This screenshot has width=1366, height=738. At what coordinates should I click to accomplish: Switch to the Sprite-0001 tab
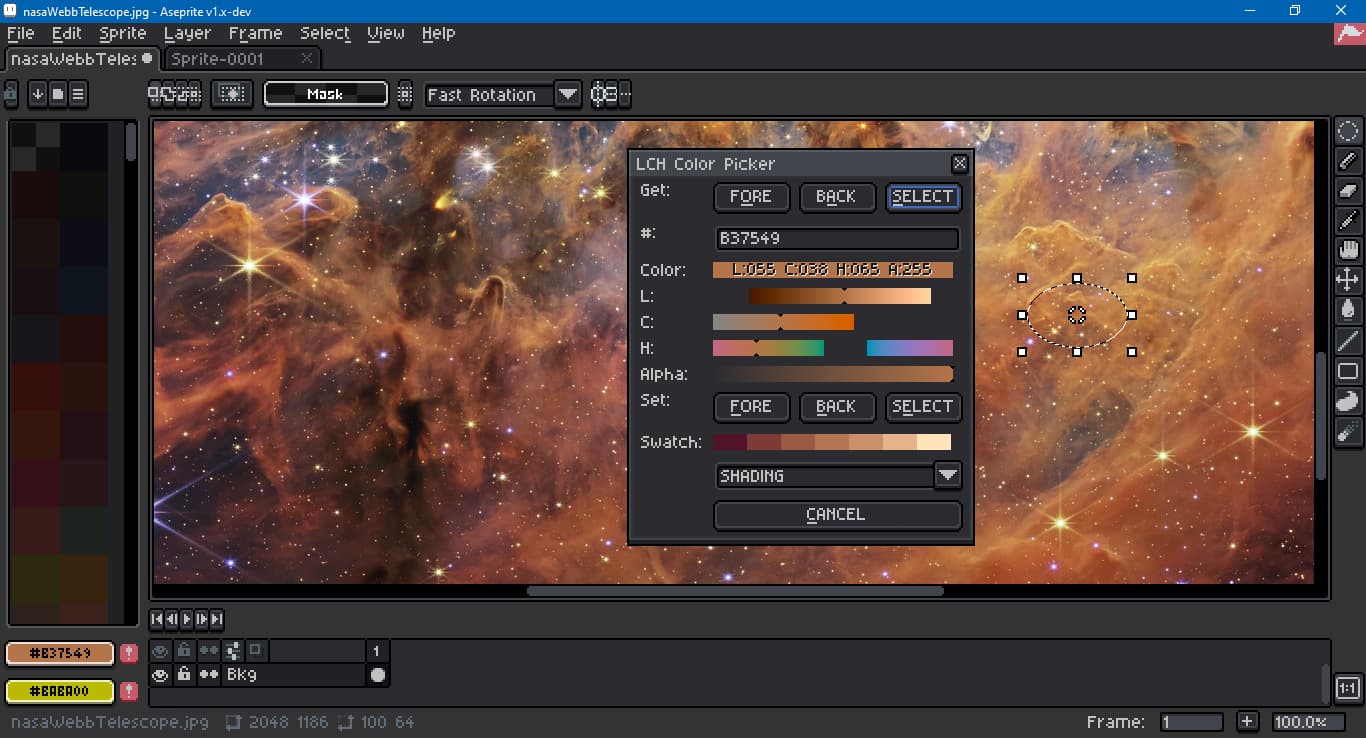(x=241, y=59)
